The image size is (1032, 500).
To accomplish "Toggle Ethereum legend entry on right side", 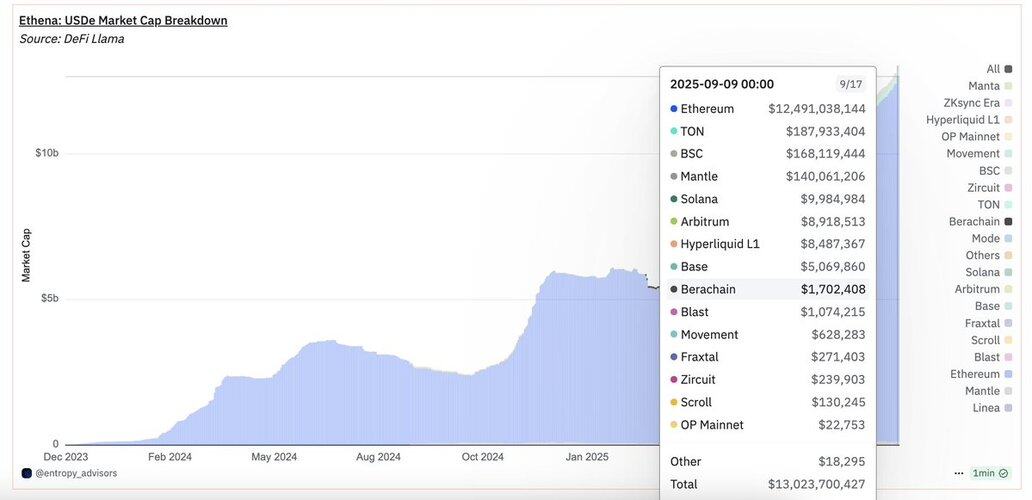I will [981, 374].
